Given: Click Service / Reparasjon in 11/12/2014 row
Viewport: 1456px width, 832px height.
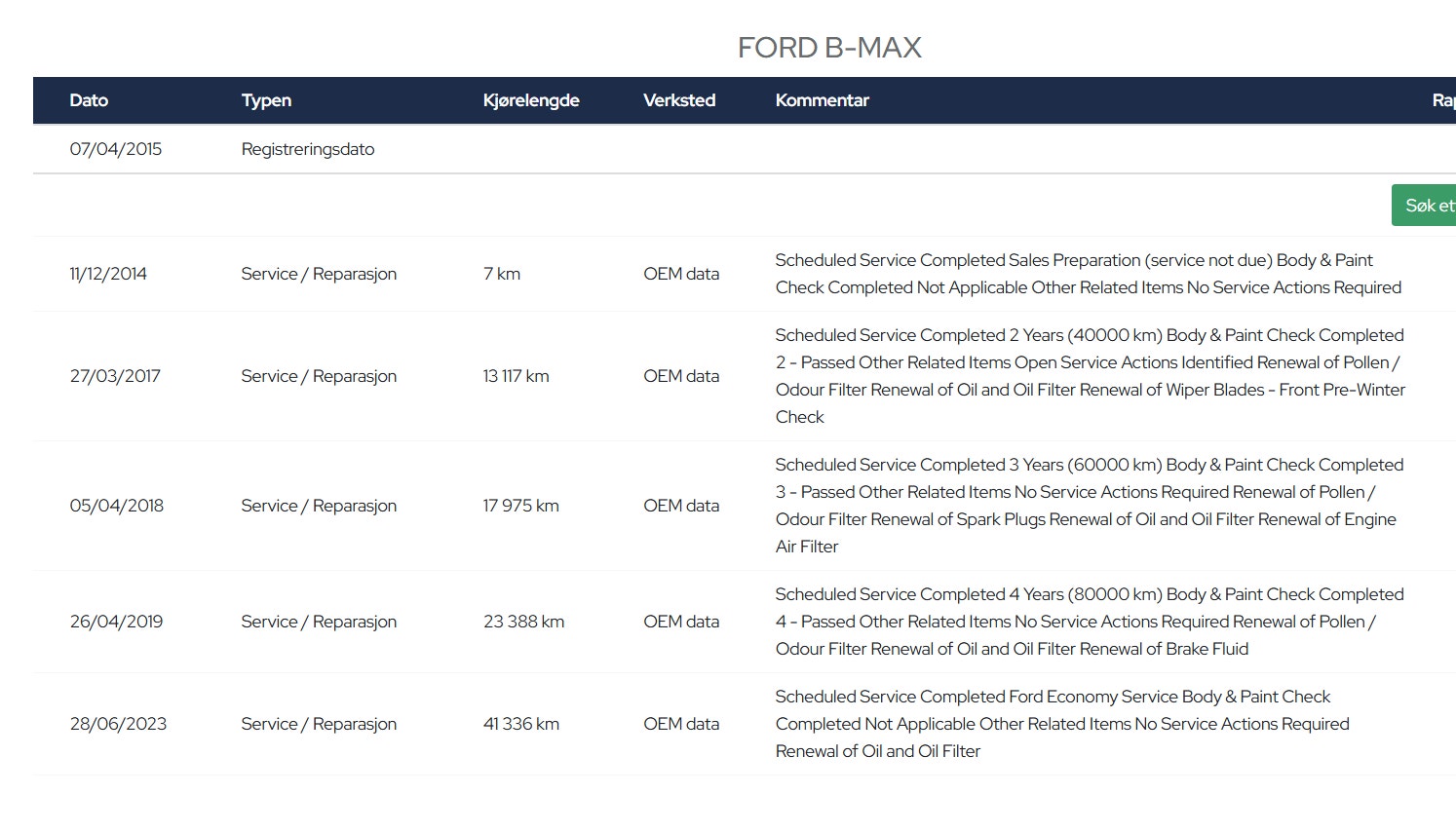Looking at the screenshot, I should (319, 274).
